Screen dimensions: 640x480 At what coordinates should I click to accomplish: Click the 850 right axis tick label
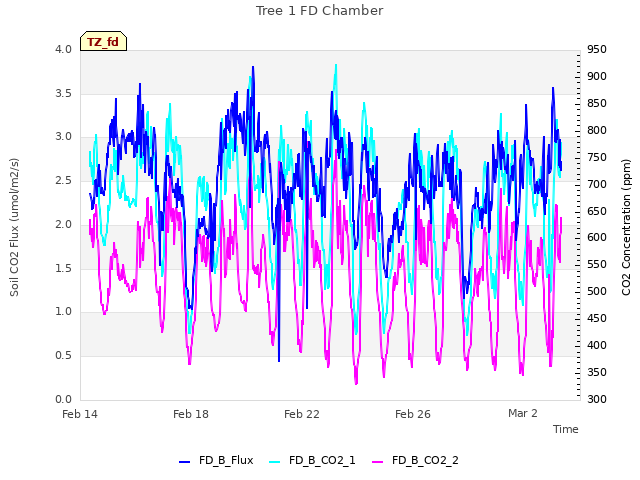click(x=597, y=103)
